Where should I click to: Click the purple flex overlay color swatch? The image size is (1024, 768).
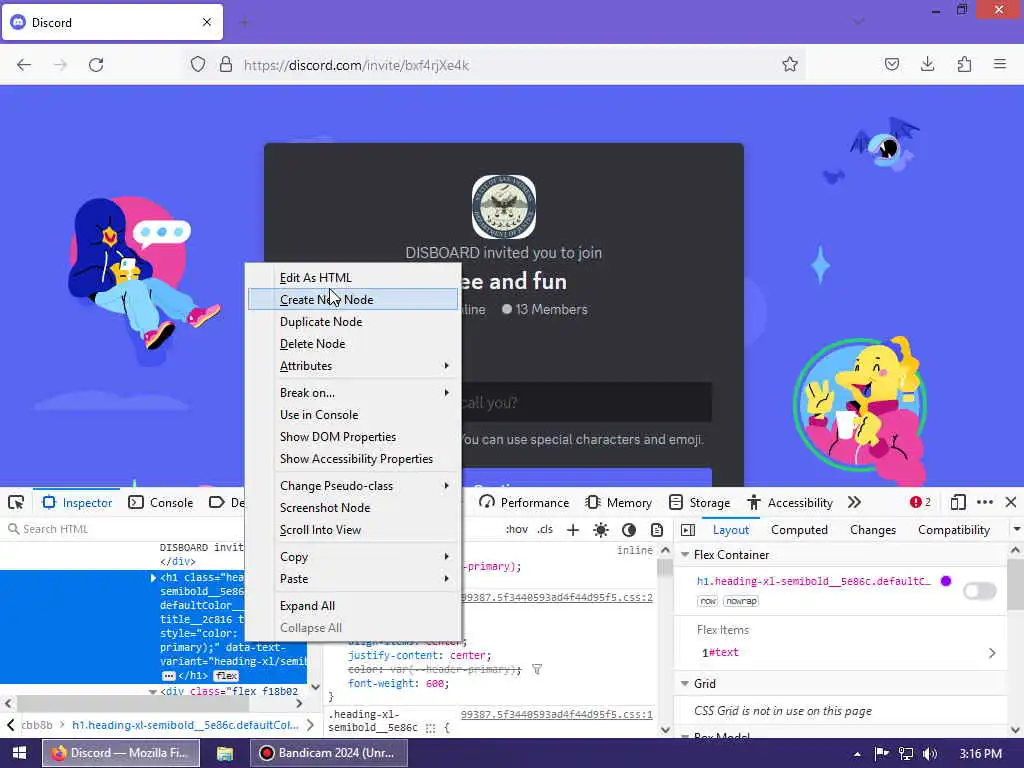[946, 581]
